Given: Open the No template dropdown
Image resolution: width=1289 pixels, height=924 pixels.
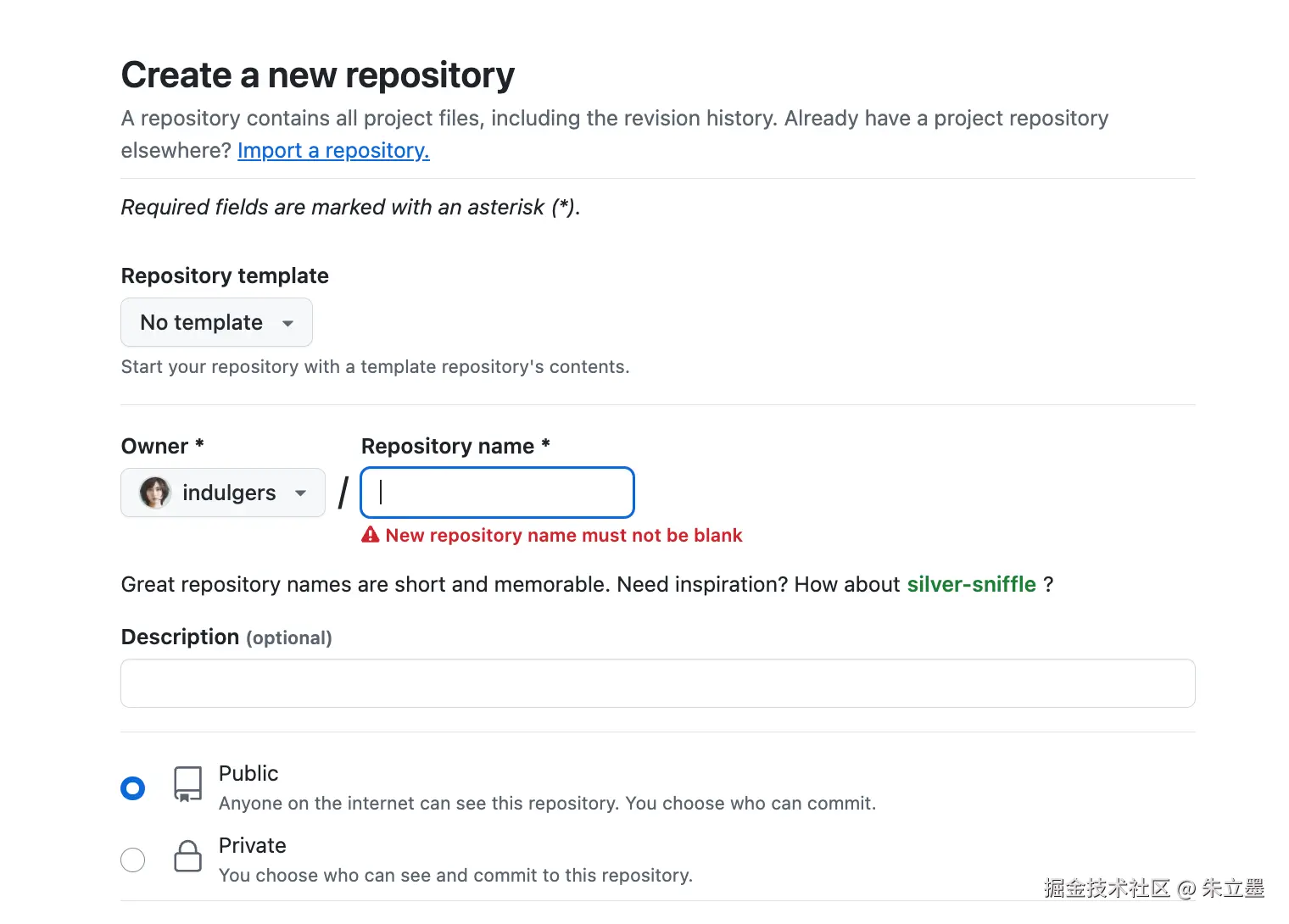Looking at the screenshot, I should [216, 323].
